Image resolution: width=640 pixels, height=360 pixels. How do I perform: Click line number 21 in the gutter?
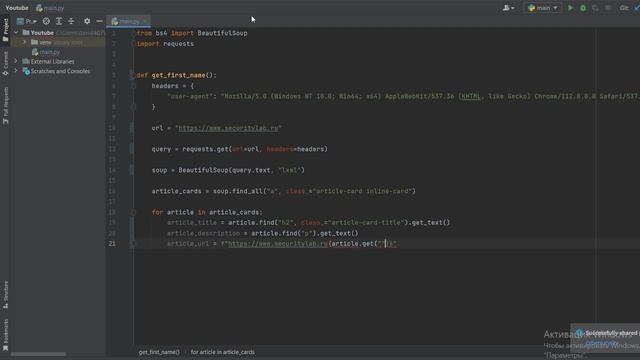[x=112, y=244]
